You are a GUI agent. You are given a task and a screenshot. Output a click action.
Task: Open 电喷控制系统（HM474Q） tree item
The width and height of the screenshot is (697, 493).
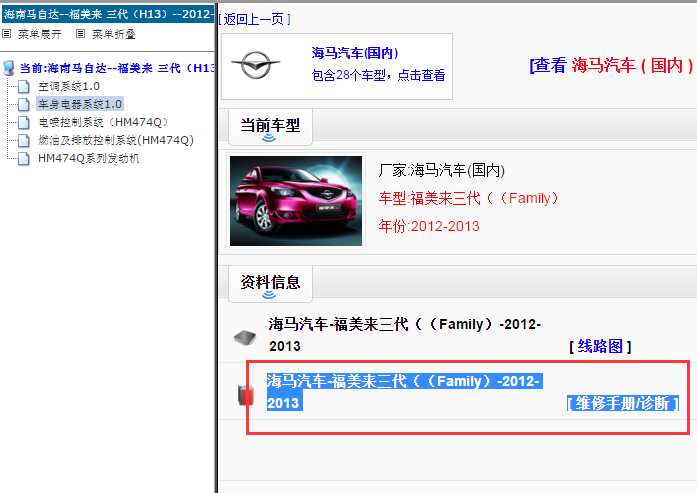point(103,122)
